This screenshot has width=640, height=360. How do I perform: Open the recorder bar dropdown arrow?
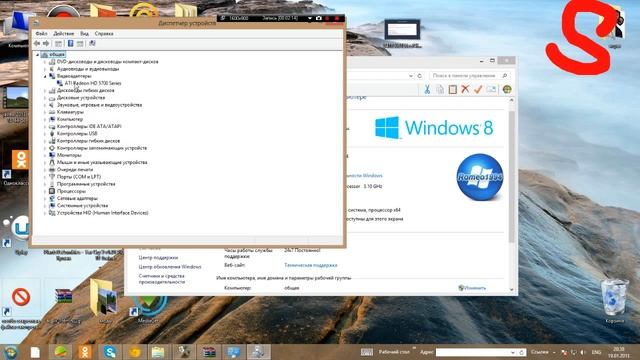310,18
